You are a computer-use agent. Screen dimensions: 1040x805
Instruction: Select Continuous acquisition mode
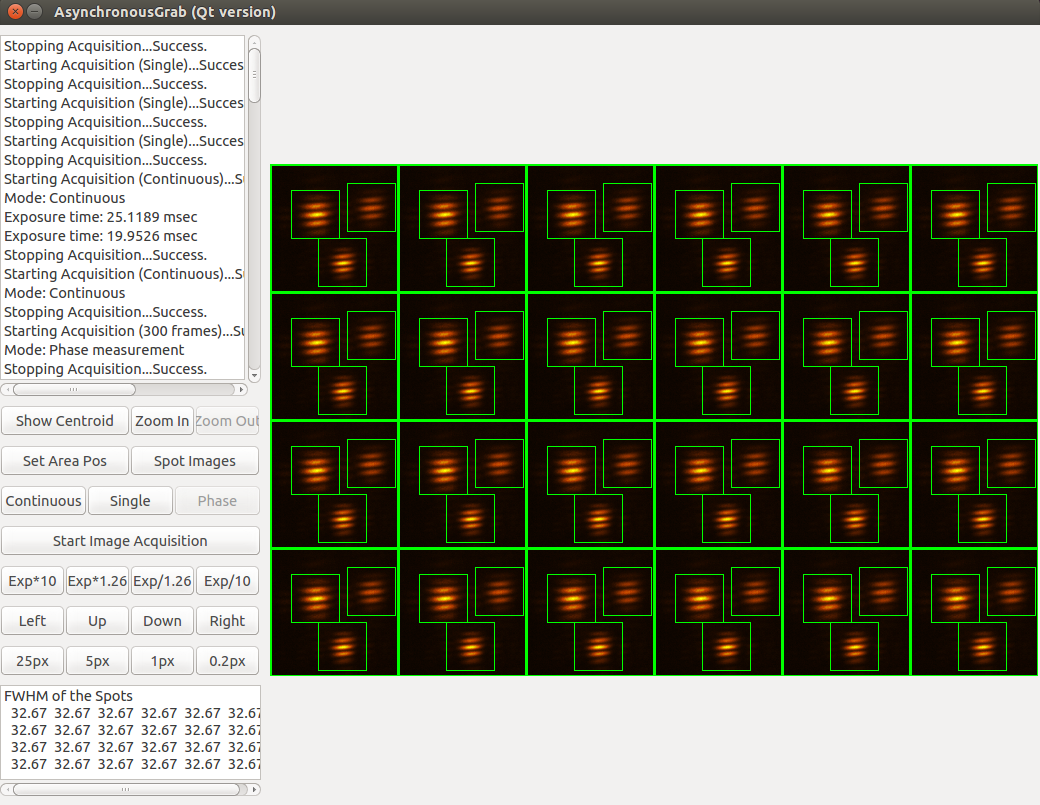coord(44,501)
